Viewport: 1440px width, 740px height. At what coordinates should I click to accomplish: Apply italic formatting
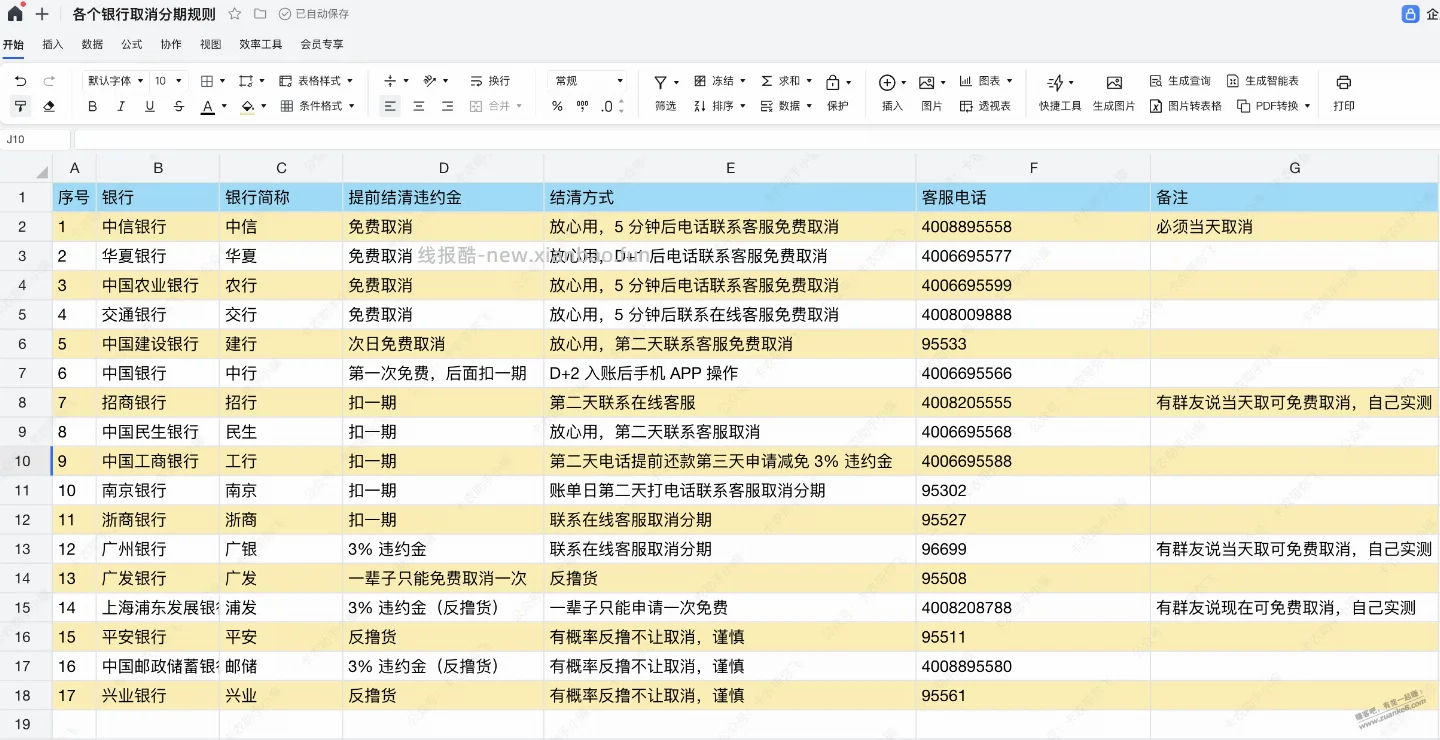121,106
